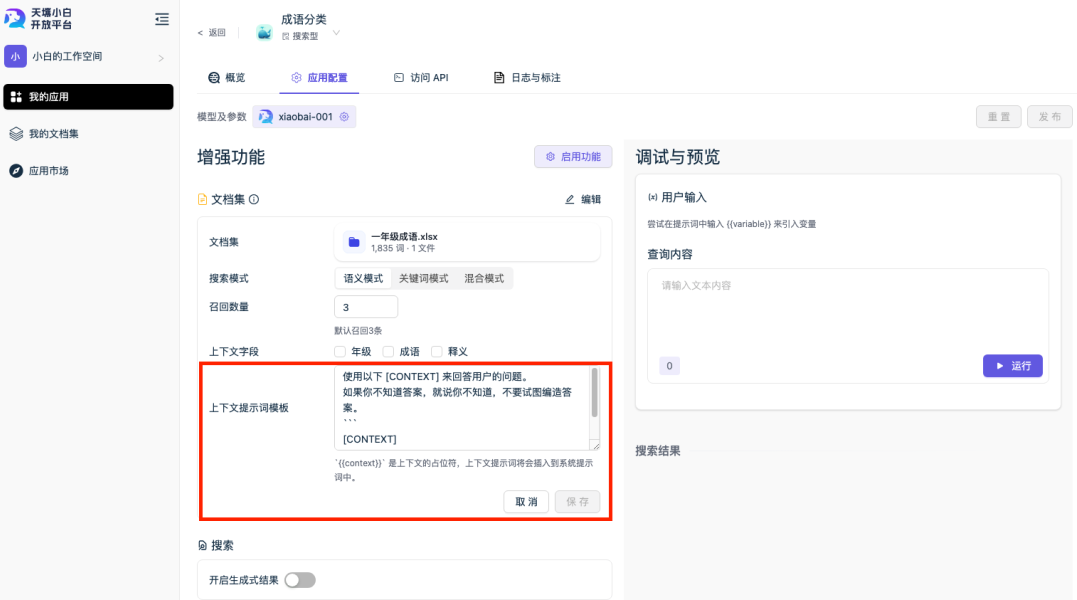The image size is (1077, 600).
Task: Click the 应用配置 tab gear icon
Action: point(296,78)
